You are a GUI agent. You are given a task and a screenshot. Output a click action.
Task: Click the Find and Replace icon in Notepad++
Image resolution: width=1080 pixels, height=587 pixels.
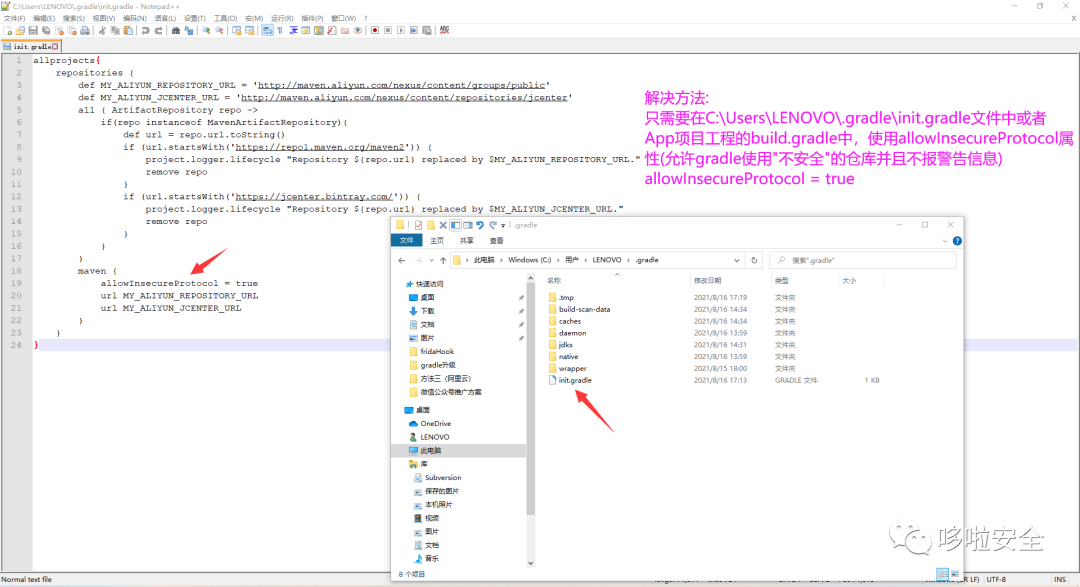(189, 30)
